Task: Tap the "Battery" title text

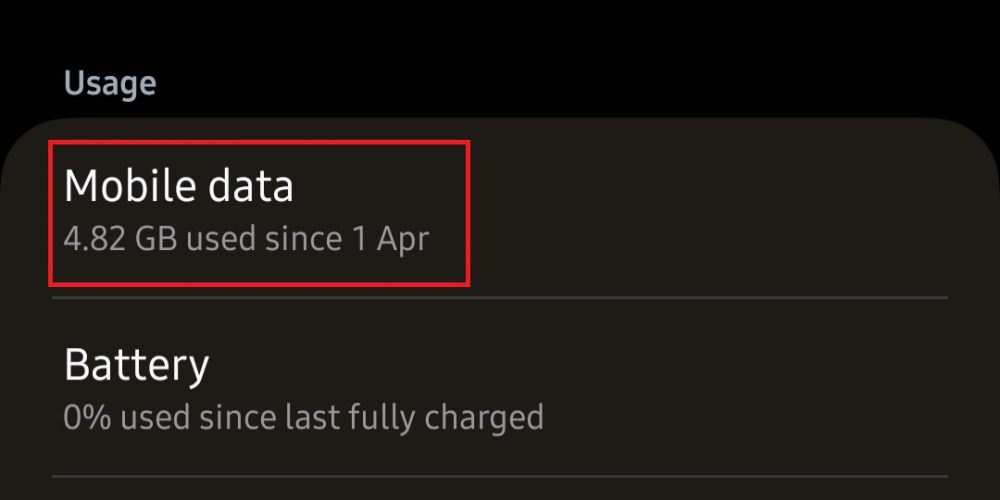Action: coord(136,365)
